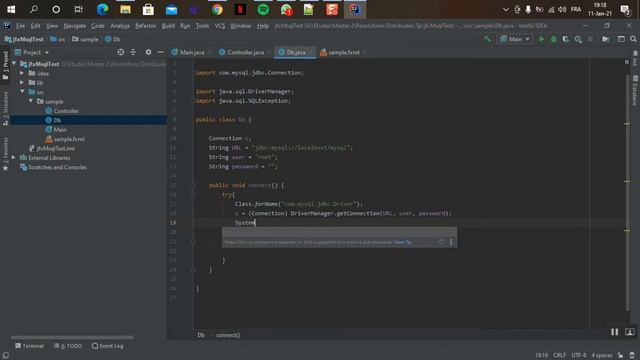Open the Navigate menu
Screen dimensions: 640x360
click(75, 26)
